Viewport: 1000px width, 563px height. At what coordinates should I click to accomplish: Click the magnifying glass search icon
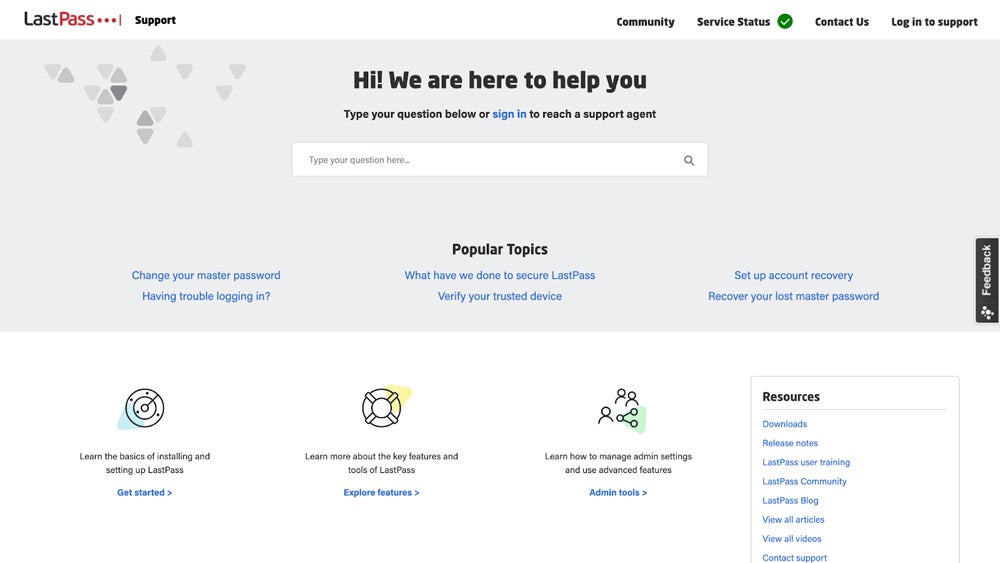tap(689, 160)
